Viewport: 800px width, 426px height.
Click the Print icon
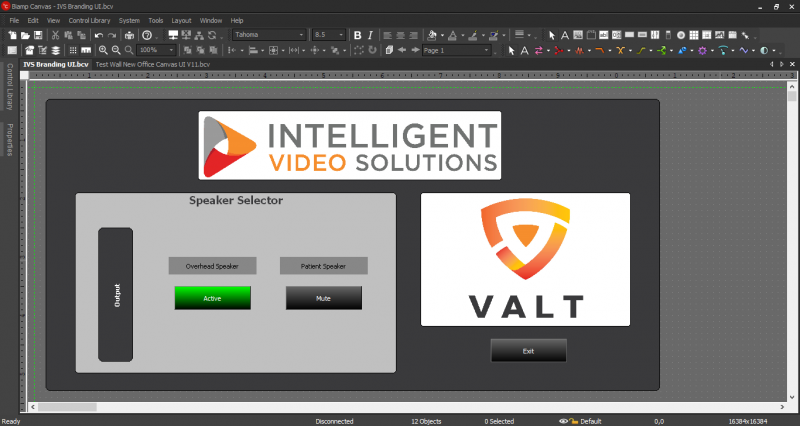(130, 35)
